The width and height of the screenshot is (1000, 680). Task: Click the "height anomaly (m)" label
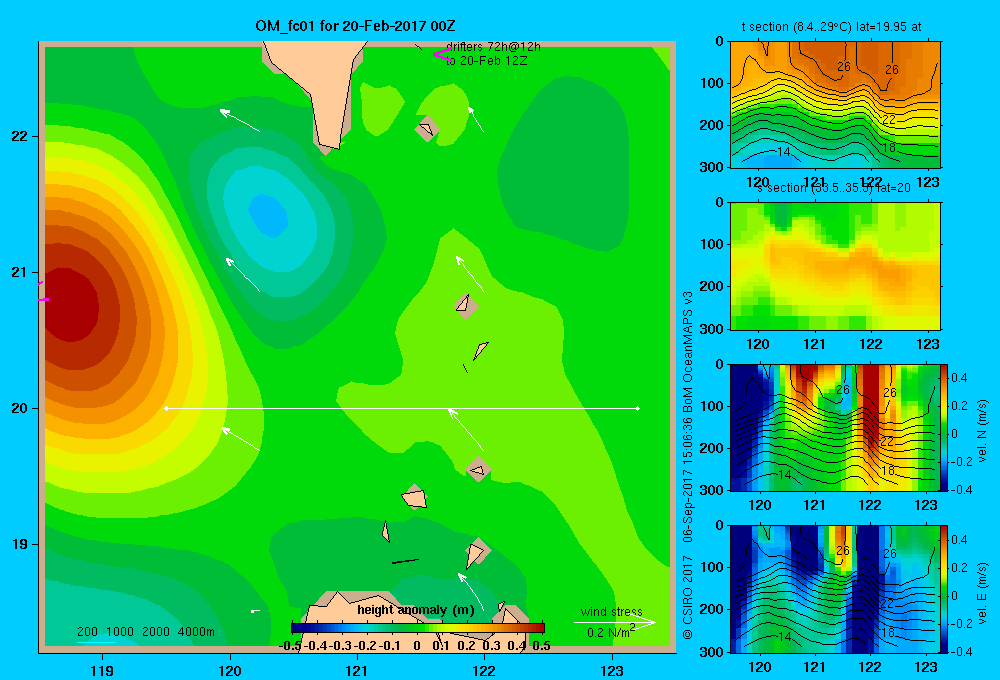pyautogui.click(x=416, y=610)
